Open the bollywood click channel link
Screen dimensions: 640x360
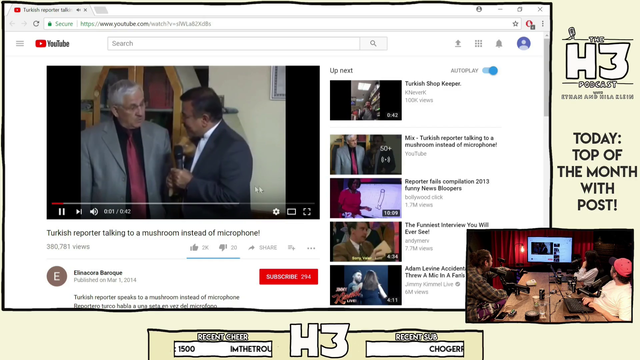pyautogui.click(x=424, y=197)
